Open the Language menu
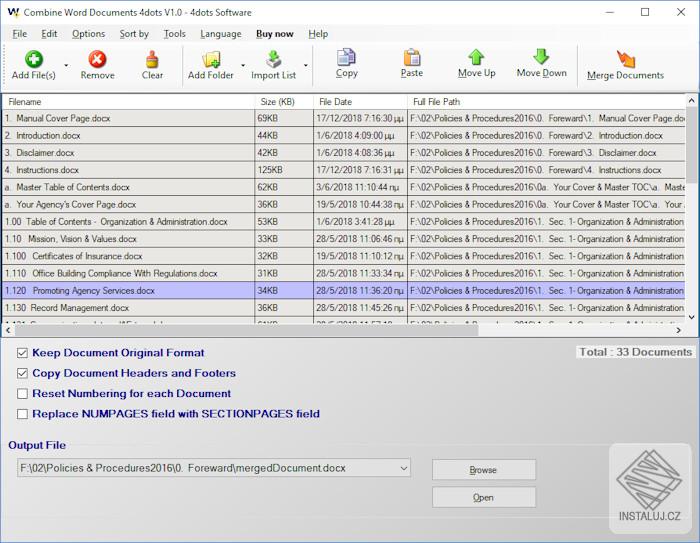Viewport: 700px width, 543px height. click(x=221, y=34)
